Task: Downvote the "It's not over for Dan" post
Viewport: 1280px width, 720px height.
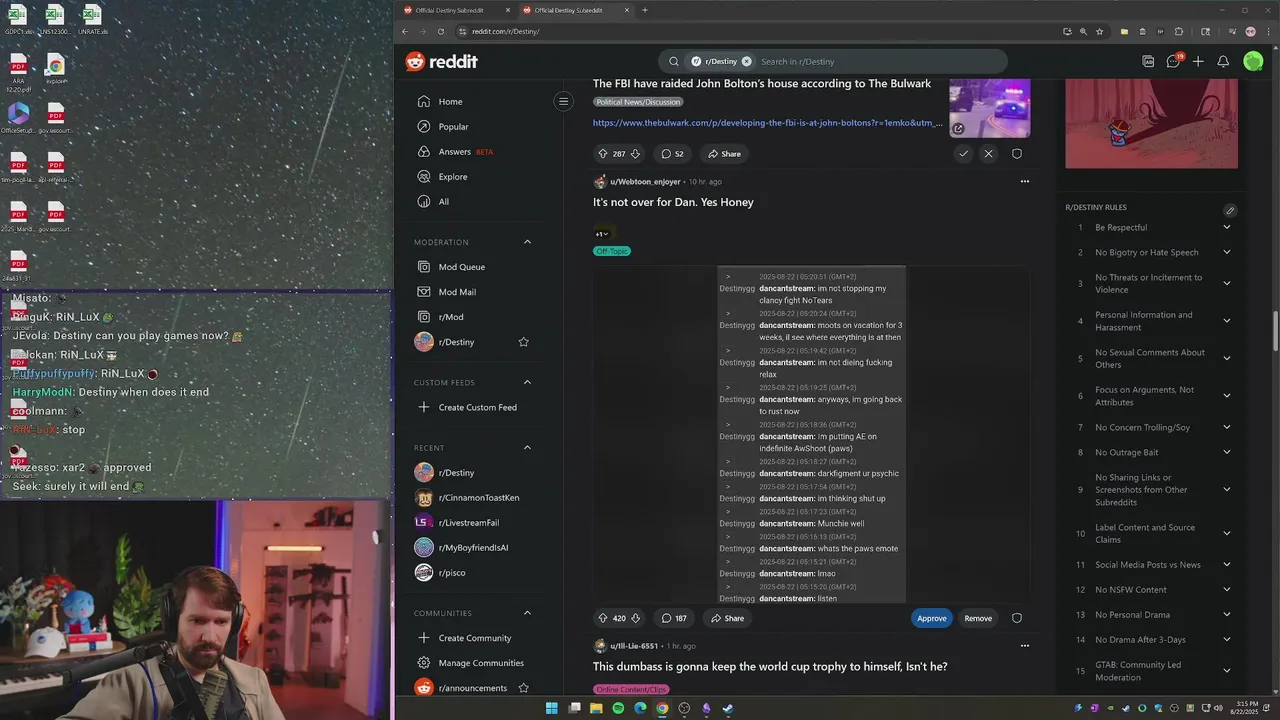Action: (x=636, y=618)
